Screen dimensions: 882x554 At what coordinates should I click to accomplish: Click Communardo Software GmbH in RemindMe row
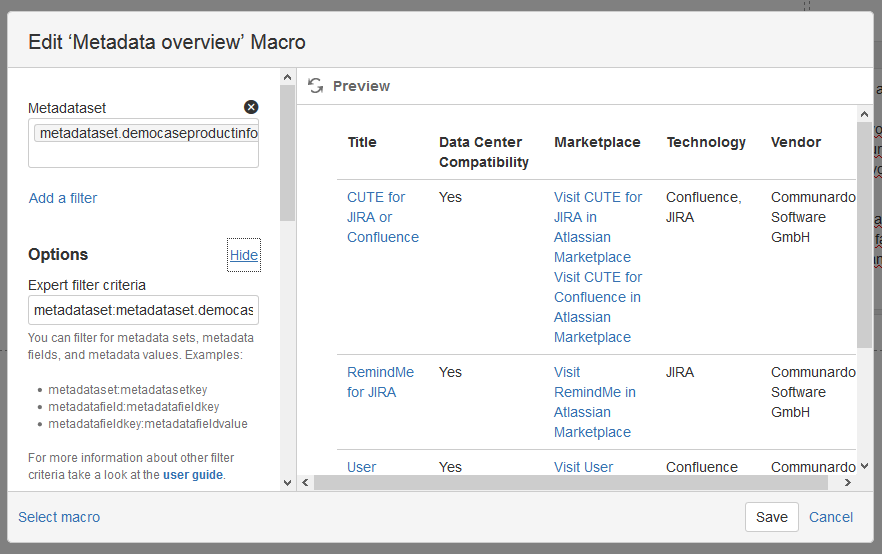(813, 392)
